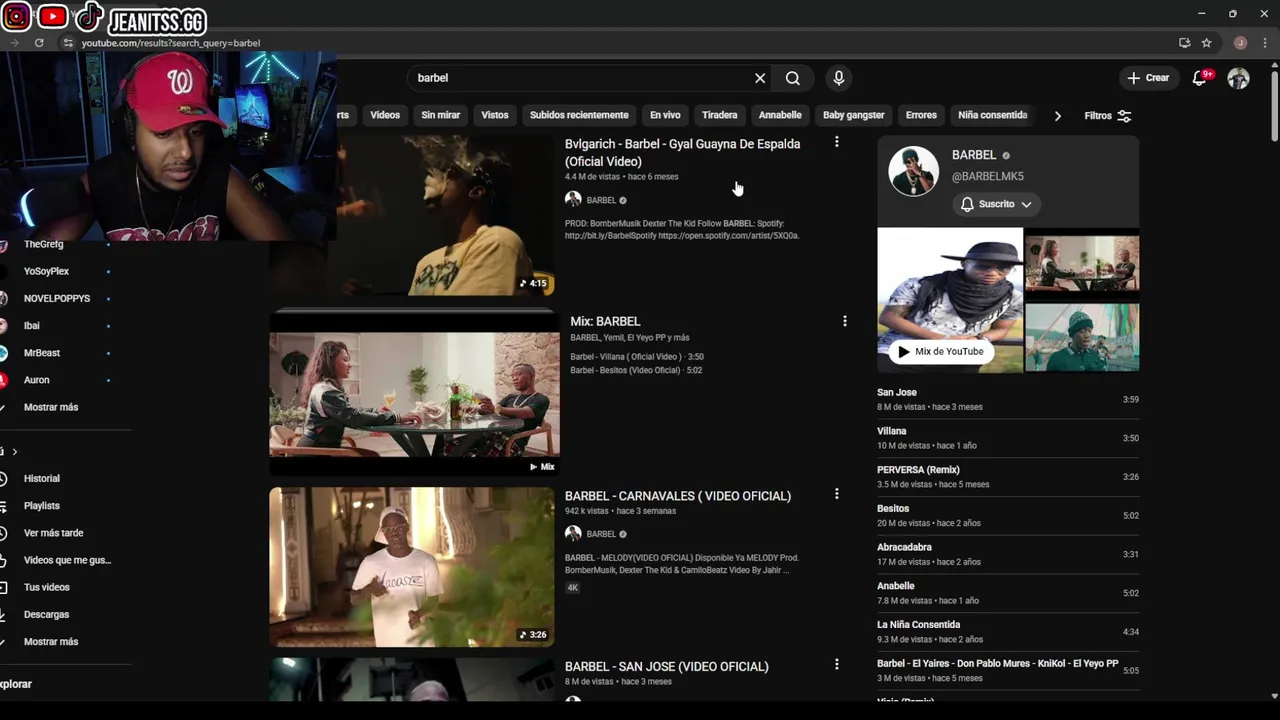The width and height of the screenshot is (1280, 720).
Task: Click the CARNAVALES video thumbnail
Action: [411, 566]
